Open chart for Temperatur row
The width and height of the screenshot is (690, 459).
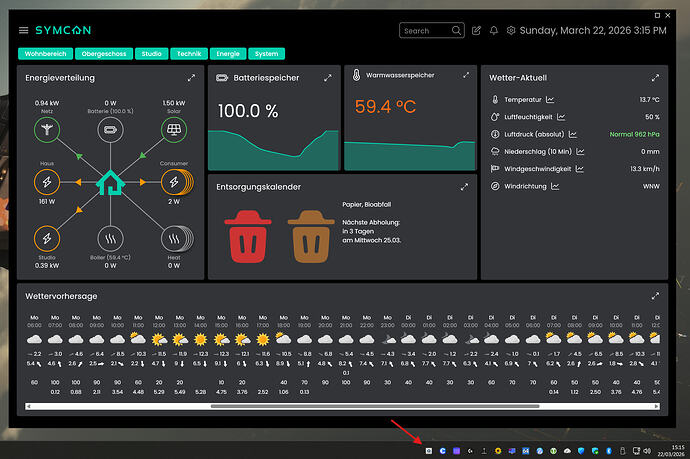tap(550, 100)
